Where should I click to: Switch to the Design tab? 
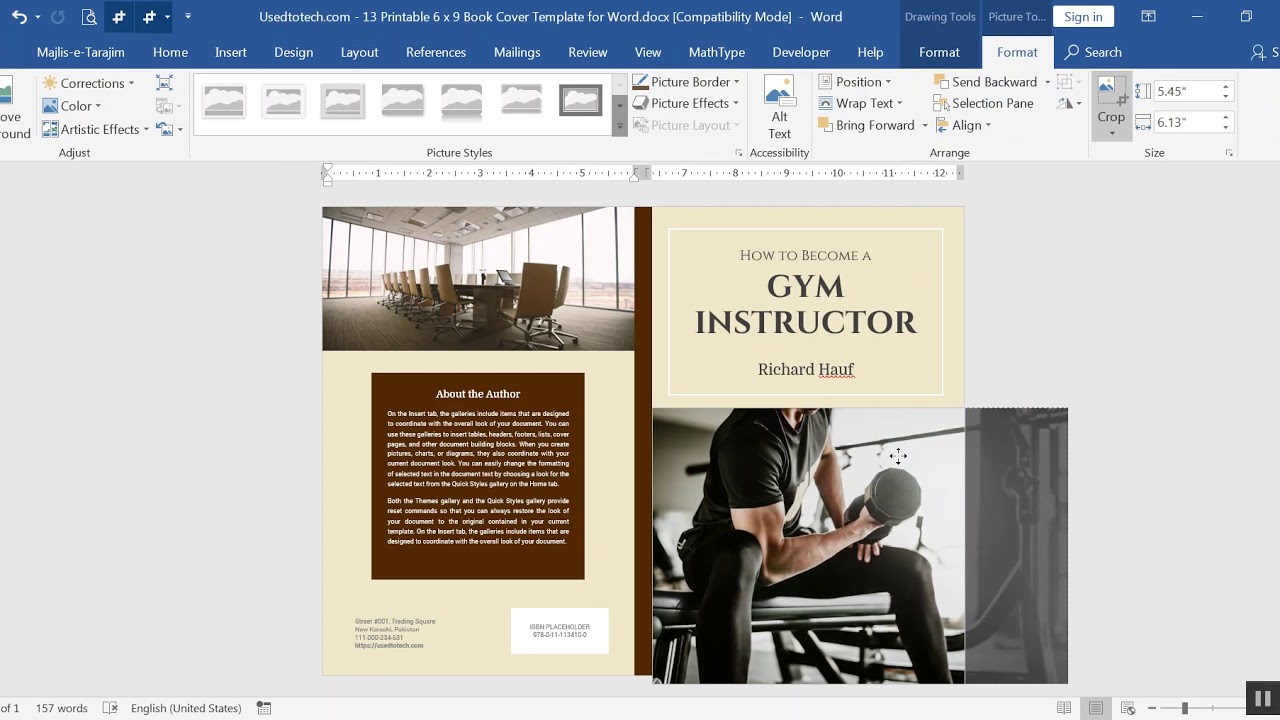[x=293, y=52]
